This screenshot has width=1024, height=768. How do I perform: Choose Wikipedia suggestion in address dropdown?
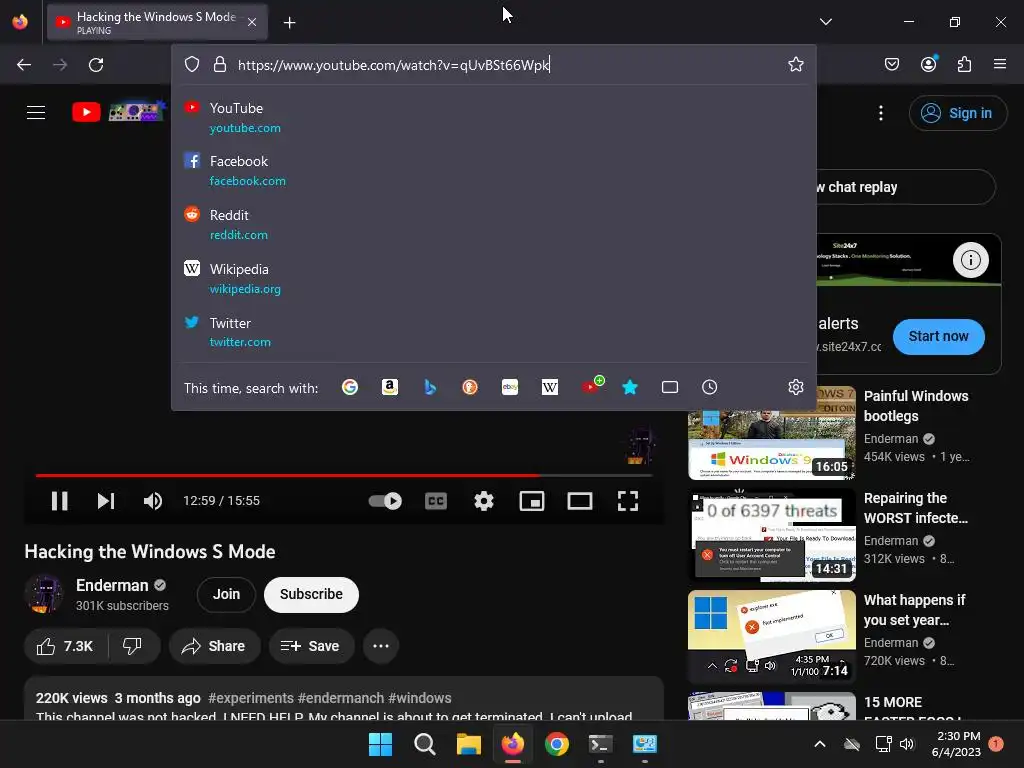click(493, 278)
